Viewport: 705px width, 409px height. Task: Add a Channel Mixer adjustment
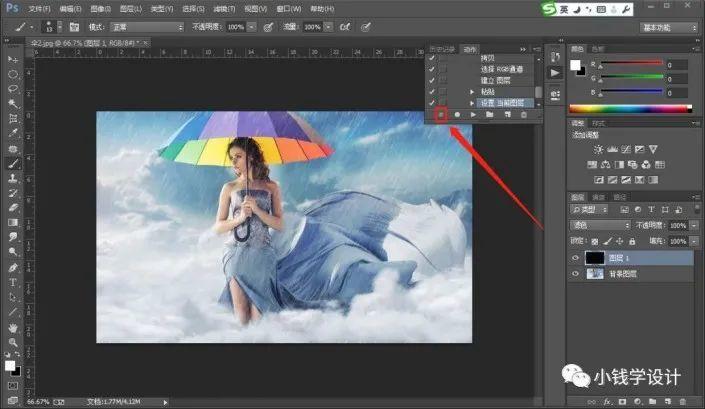(x=646, y=164)
